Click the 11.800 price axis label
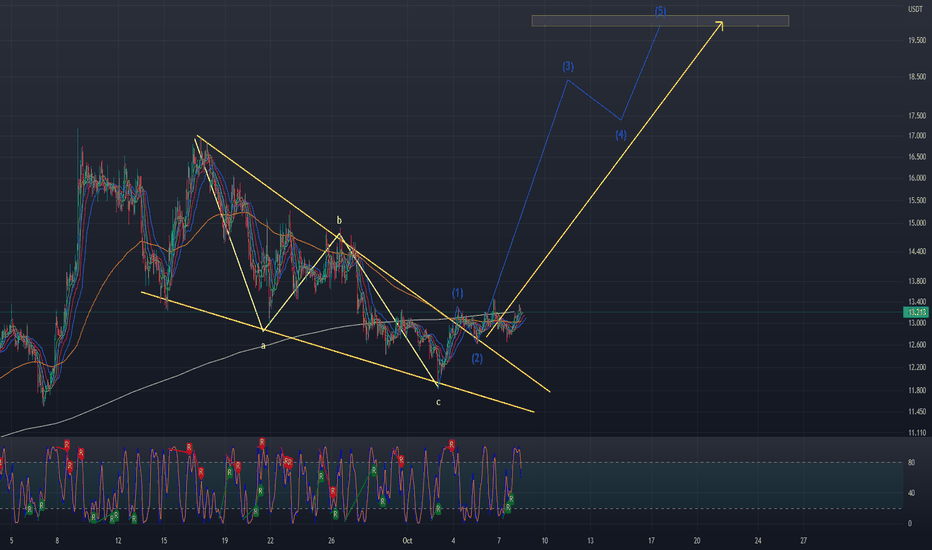The width and height of the screenshot is (932, 550). point(917,391)
